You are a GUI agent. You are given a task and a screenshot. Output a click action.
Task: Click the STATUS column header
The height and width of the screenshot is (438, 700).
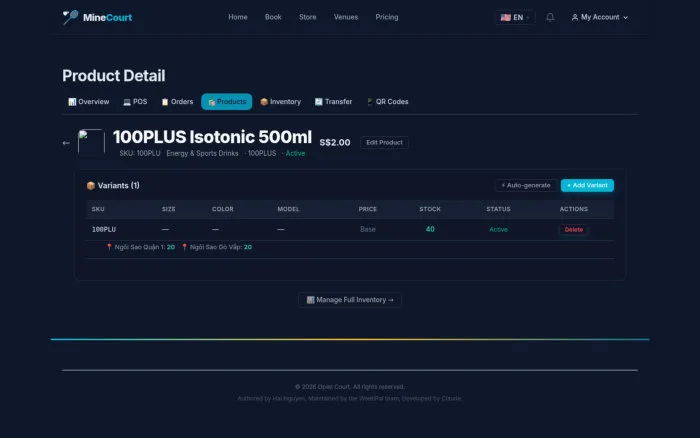498,209
